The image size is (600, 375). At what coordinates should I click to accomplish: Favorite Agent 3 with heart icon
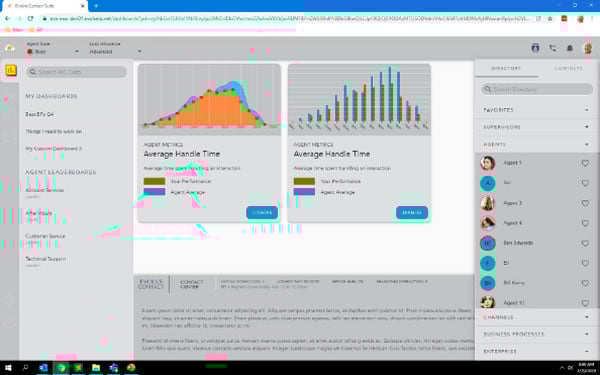(x=585, y=203)
